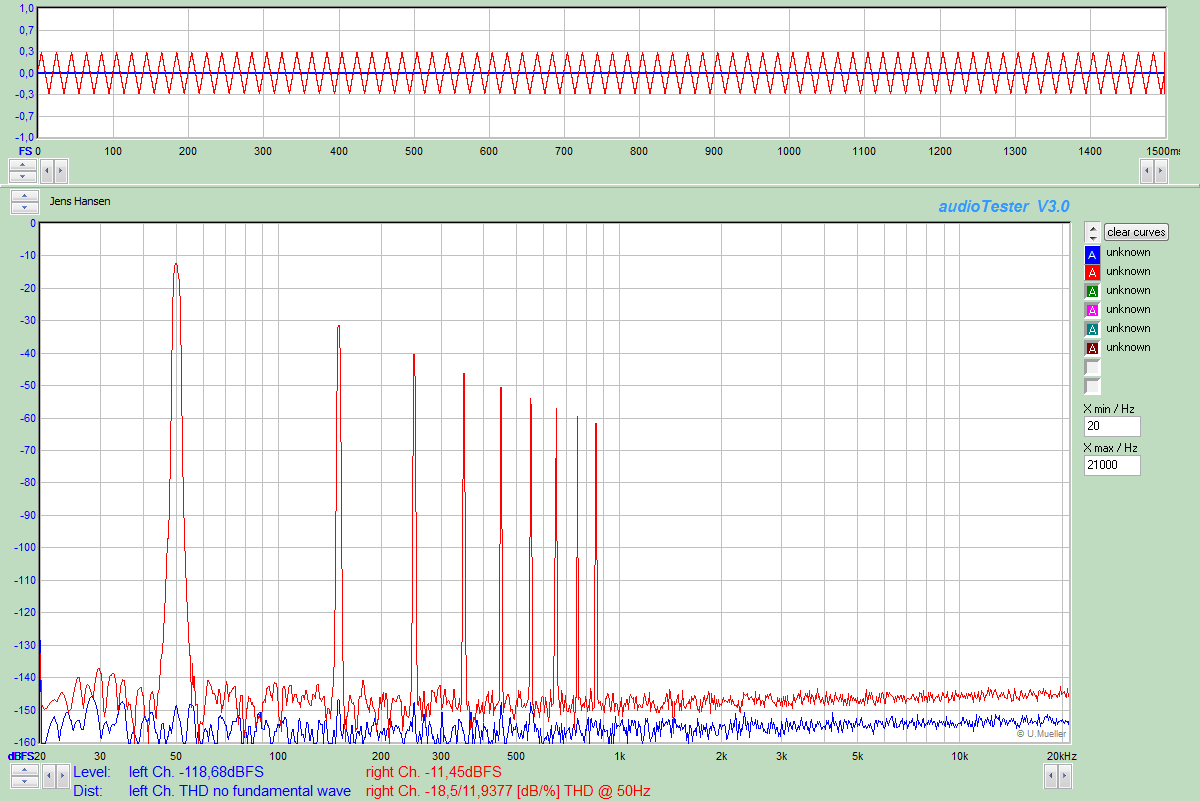This screenshot has height=801, width=1200.
Task: Click the X min / Hz input field
Action: point(1112,427)
